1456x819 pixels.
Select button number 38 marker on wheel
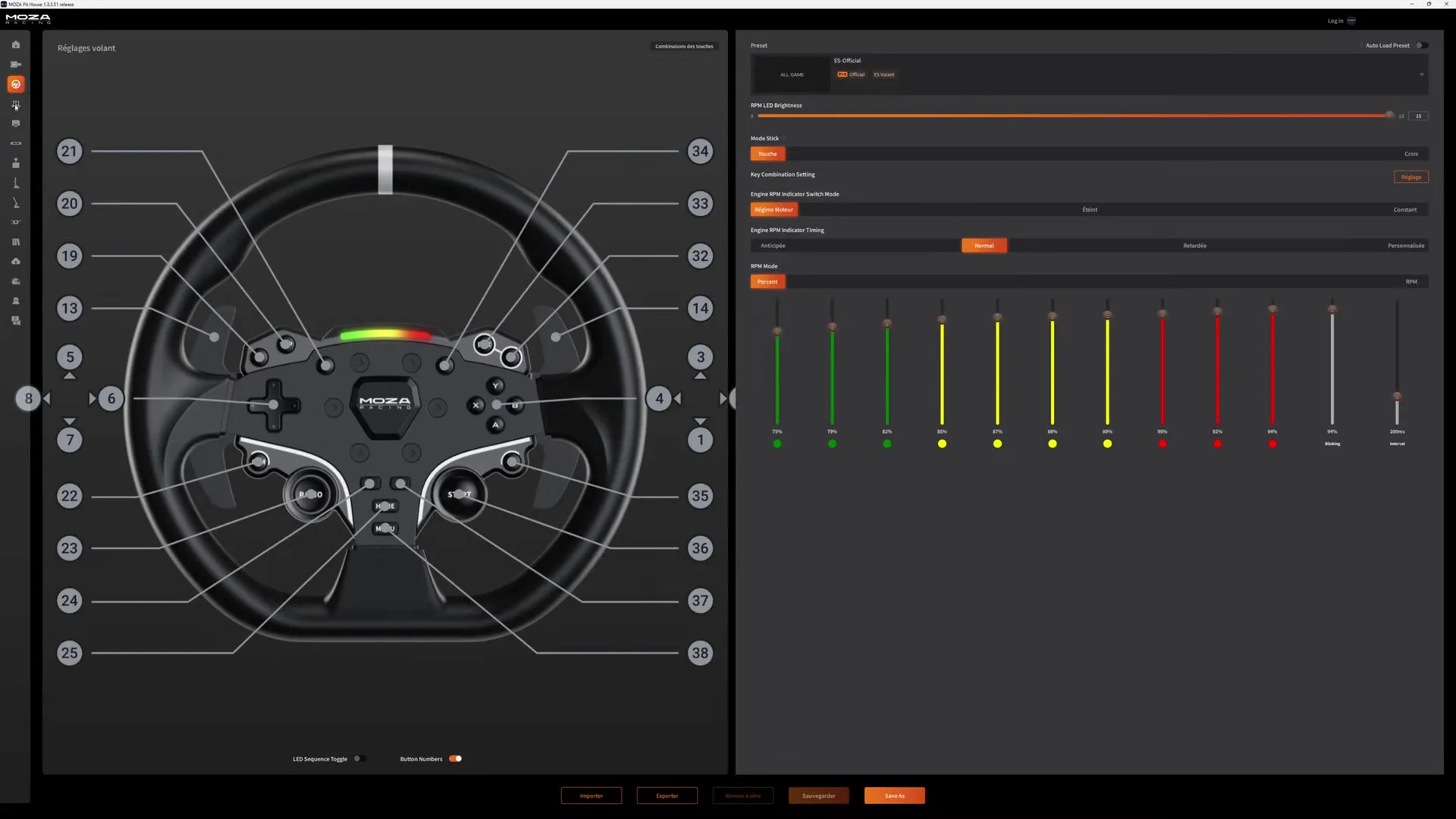(x=700, y=653)
